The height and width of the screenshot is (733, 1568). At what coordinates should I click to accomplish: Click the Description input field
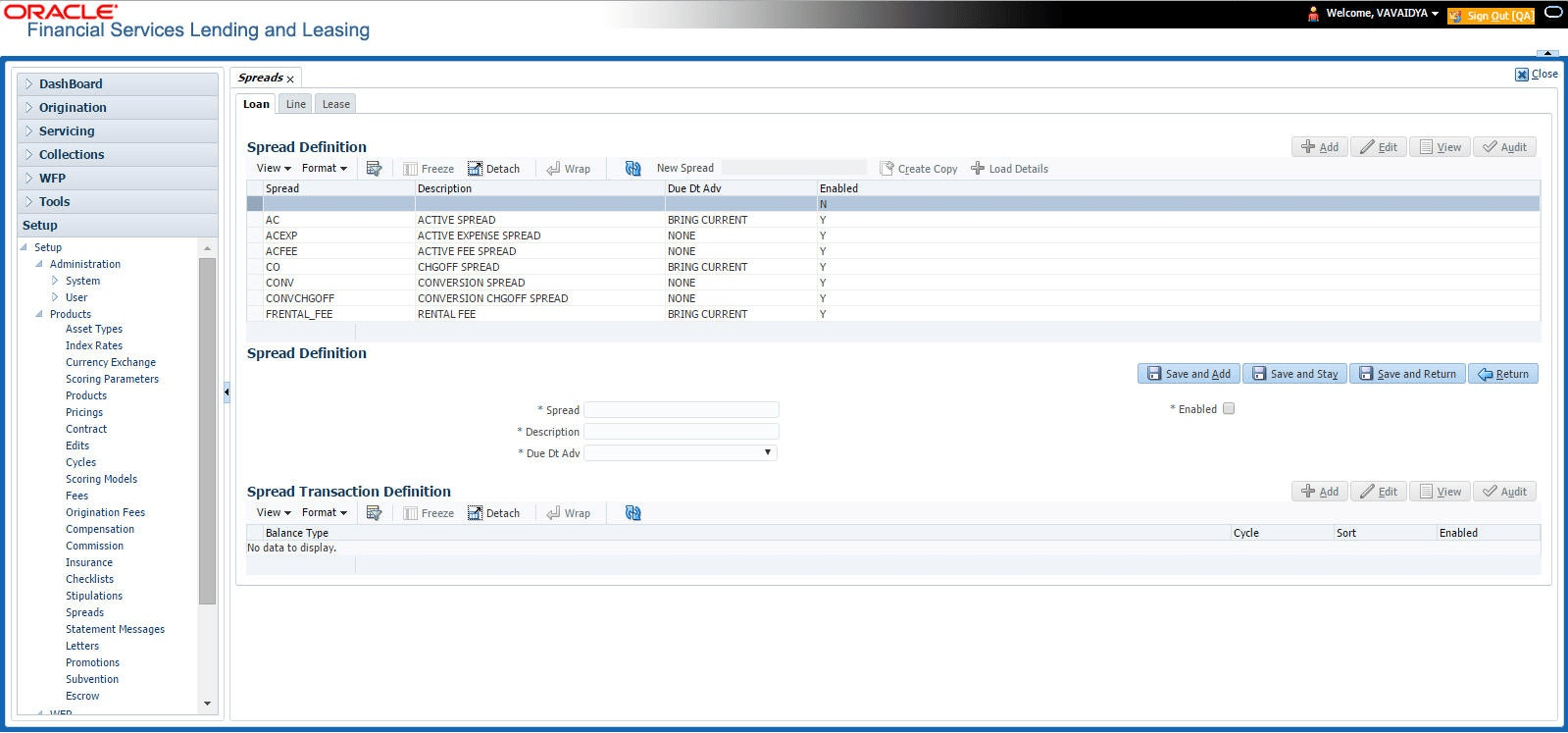(682, 432)
